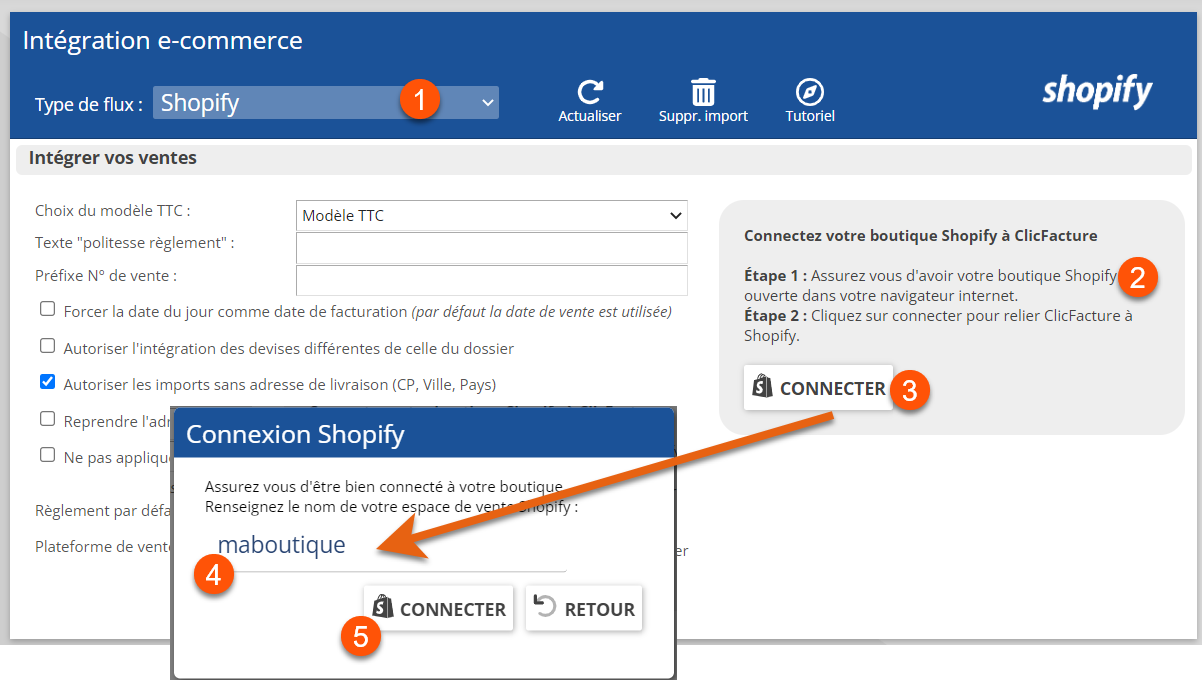Open the Tutoriel compass icon

(x=810, y=93)
